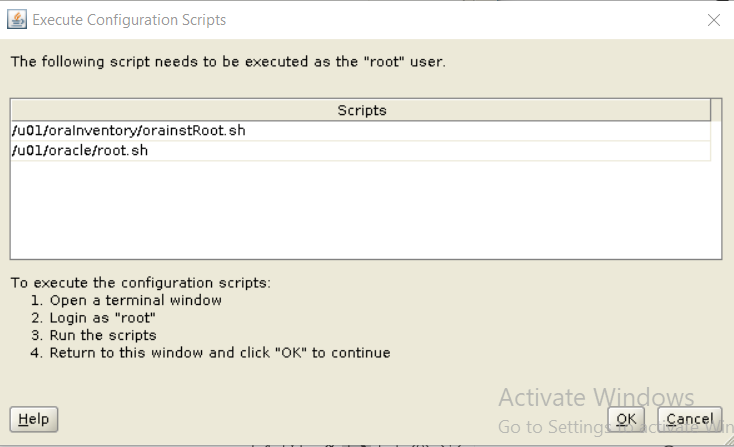Click the Scripts column header

coord(360,110)
